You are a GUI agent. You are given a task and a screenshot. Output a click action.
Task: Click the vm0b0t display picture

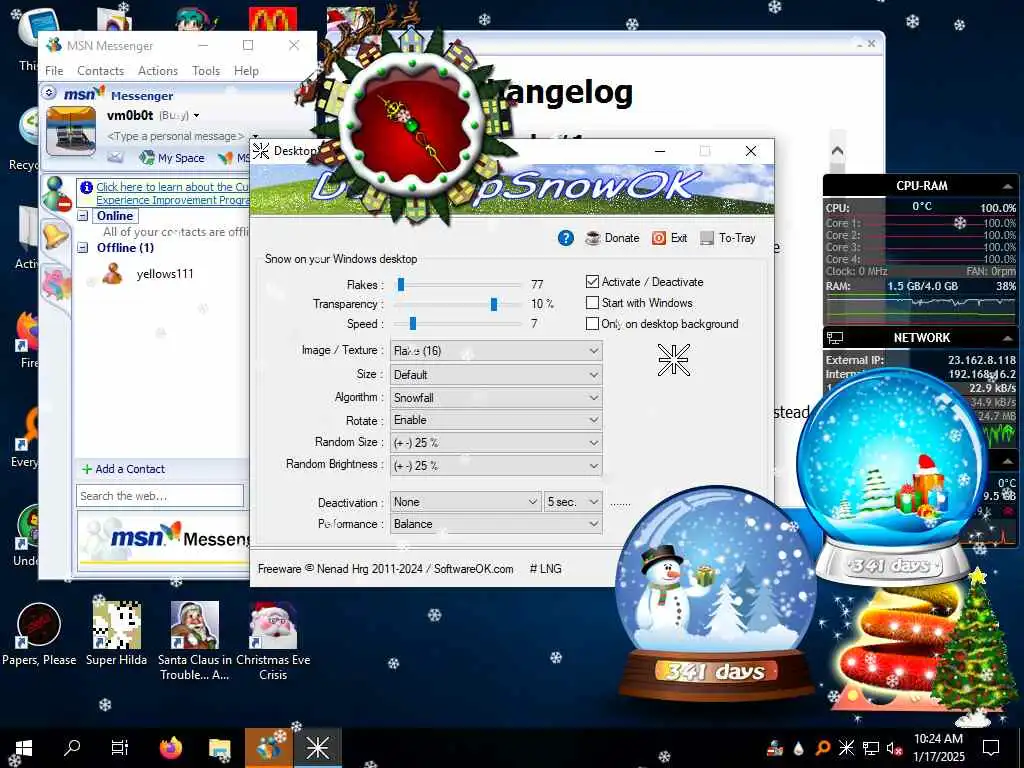[71, 131]
